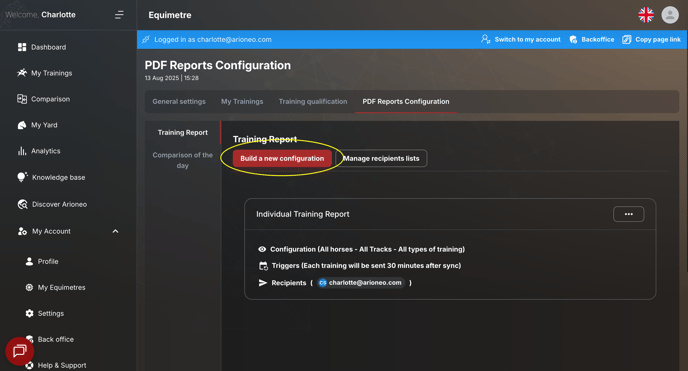This screenshot has width=688, height=371.
Task: Go to My Yard icon
Action: tap(22, 125)
